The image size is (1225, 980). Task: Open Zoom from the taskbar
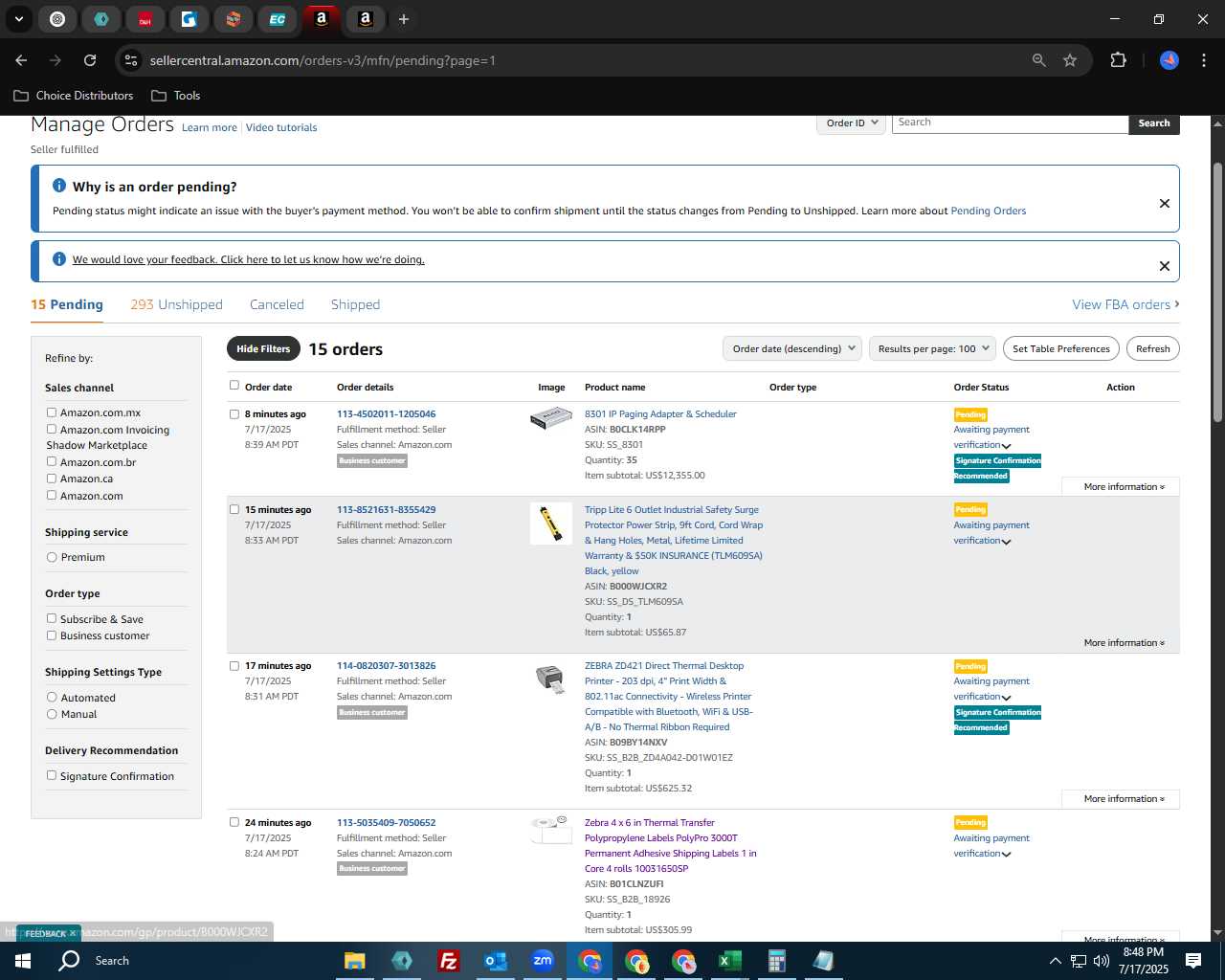[543, 961]
